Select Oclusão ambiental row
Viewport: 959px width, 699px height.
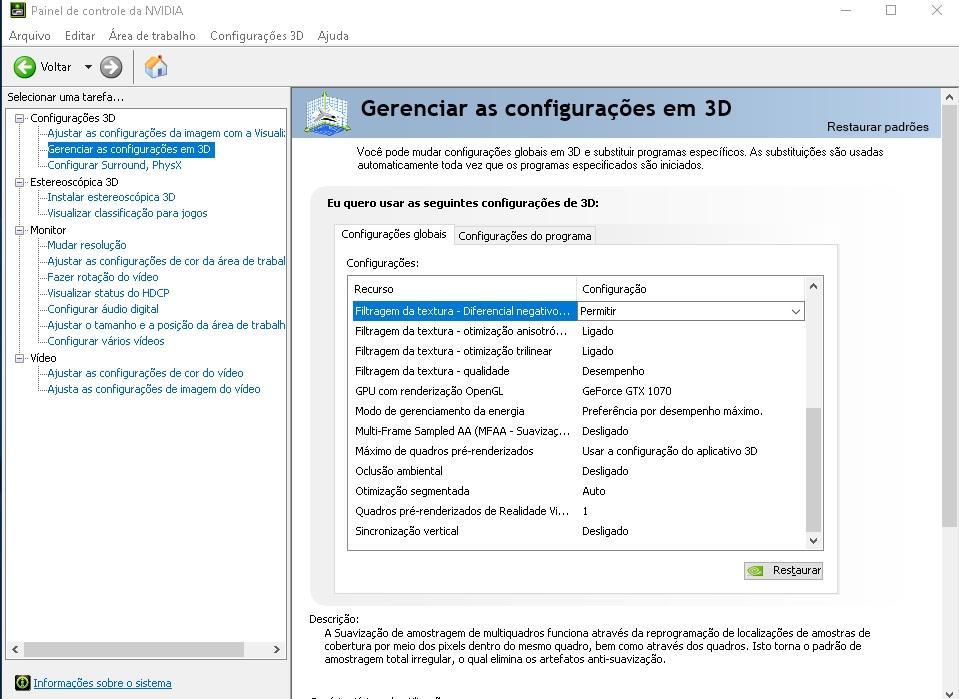coord(579,471)
